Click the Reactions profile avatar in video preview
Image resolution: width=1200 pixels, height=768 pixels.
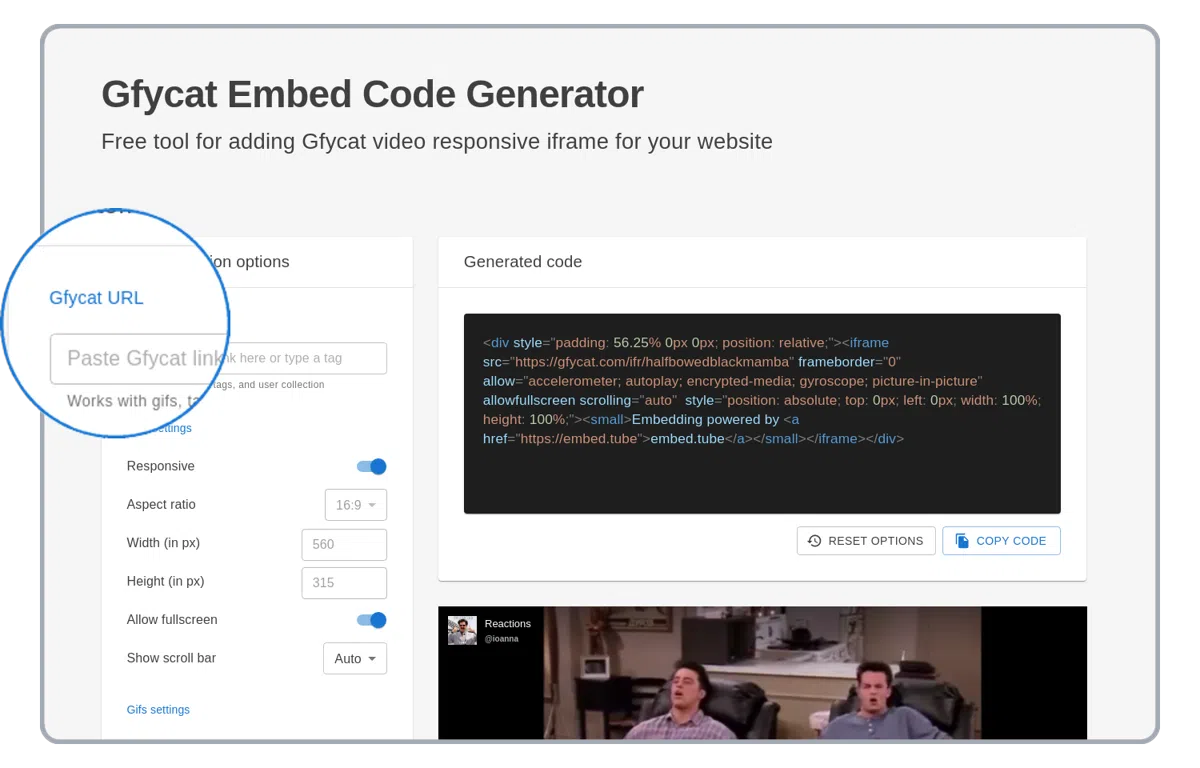pos(462,630)
